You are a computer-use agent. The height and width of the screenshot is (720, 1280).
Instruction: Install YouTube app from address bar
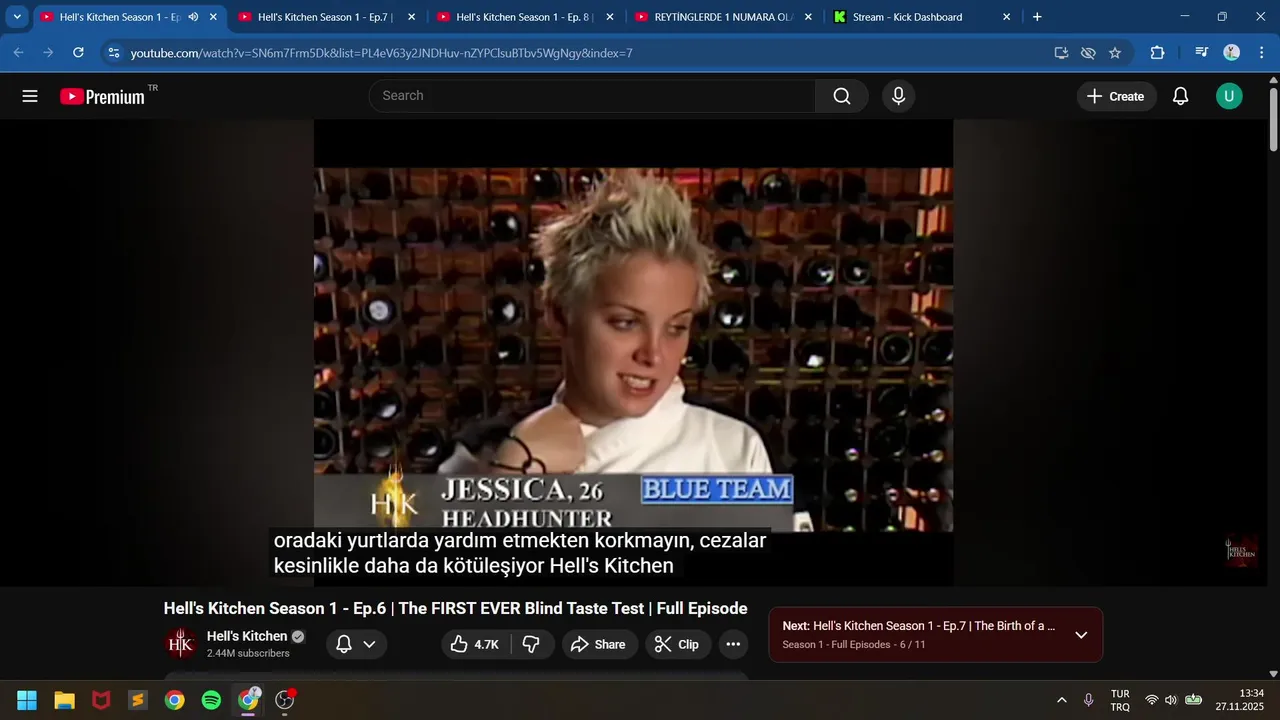pos(1062,53)
